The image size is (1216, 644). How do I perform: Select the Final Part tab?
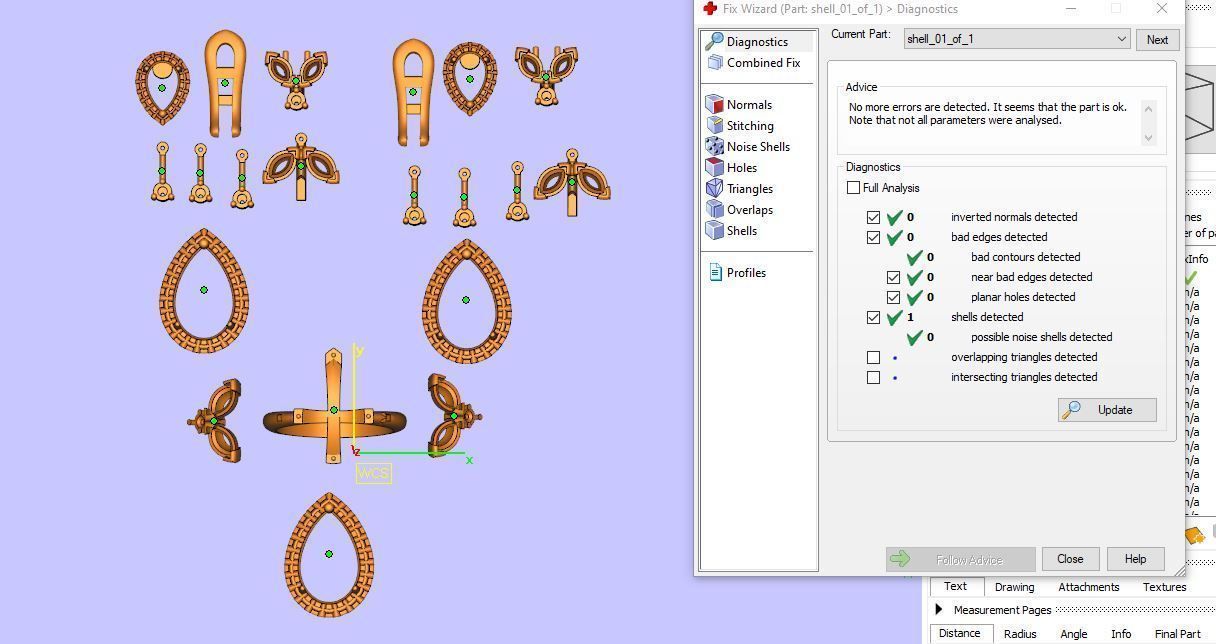point(1177,634)
